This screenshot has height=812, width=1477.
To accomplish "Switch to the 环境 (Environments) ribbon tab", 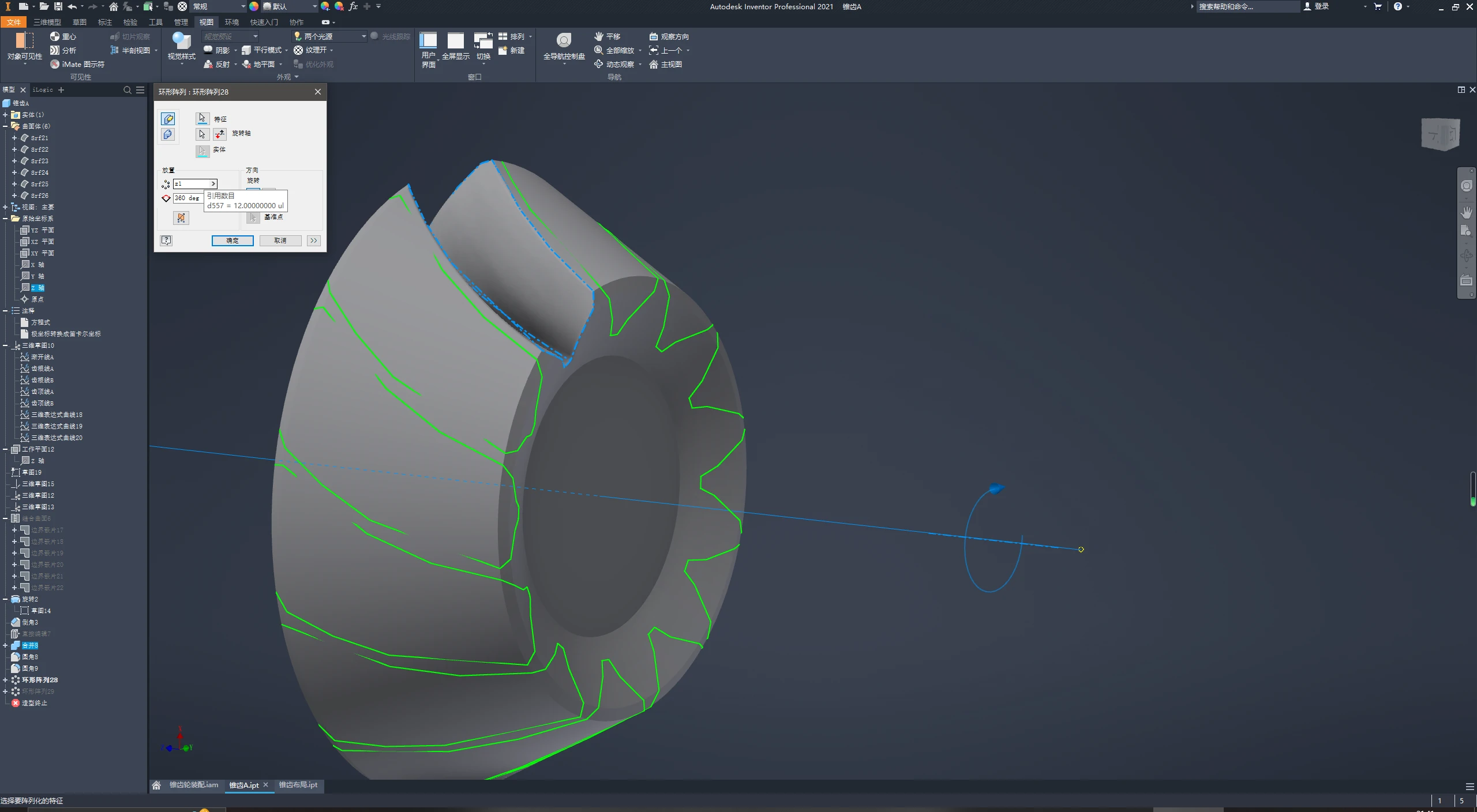I will tap(232, 22).
